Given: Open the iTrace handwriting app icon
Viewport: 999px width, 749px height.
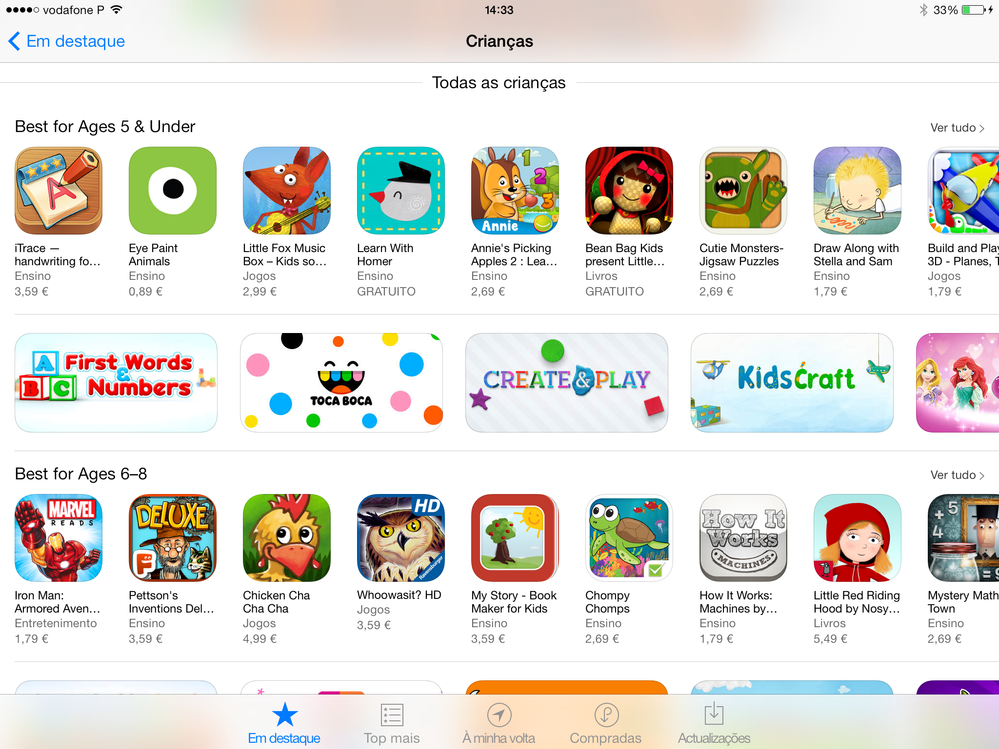Looking at the screenshot, I should 58,190.
